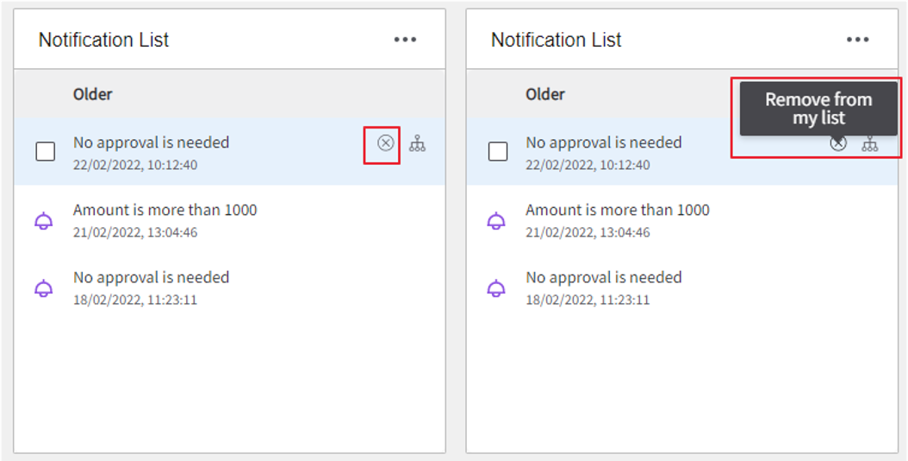Click the hierarchy diagram icon in the right panel
908x461 pixels.
pos(870,143)
